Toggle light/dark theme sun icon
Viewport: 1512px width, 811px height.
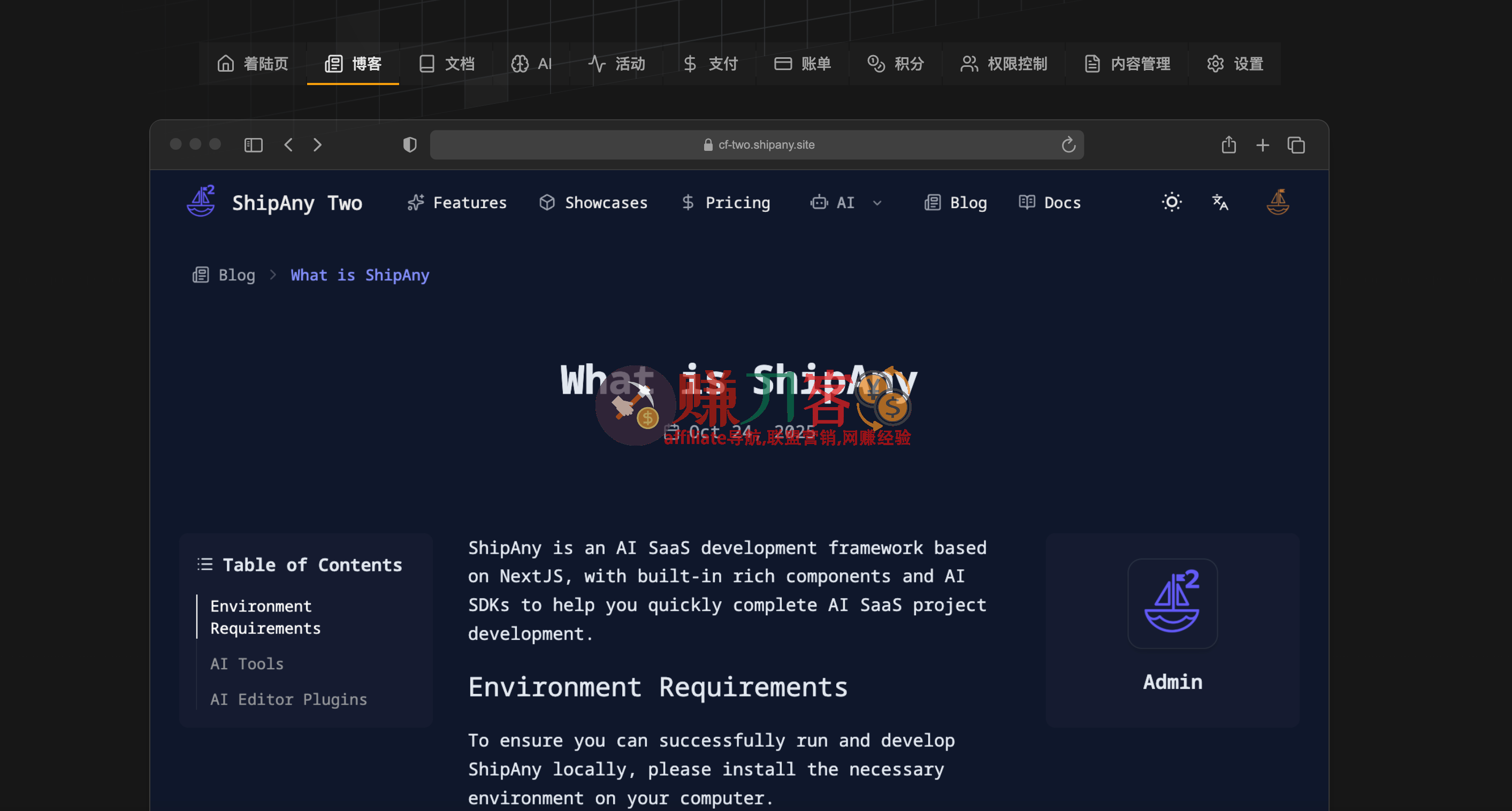(x=1172, y=202)
